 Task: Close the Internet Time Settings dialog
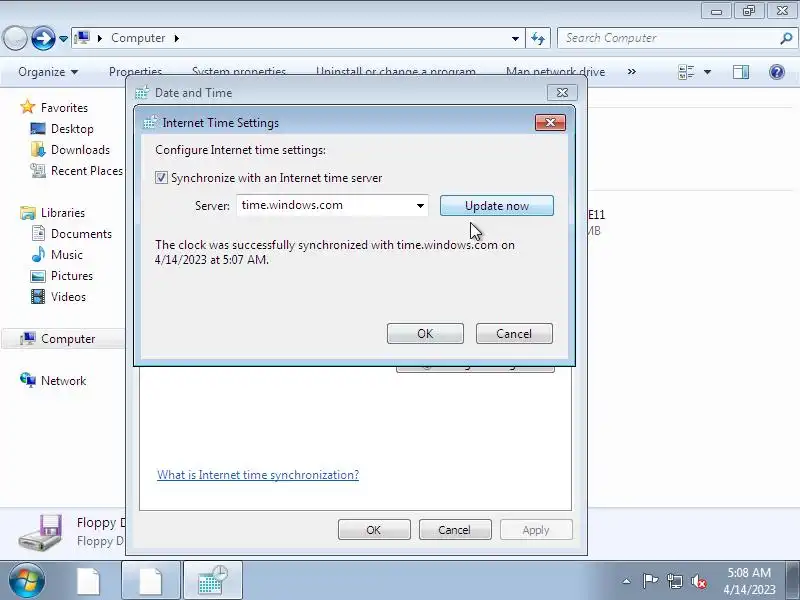coord(550,122)
